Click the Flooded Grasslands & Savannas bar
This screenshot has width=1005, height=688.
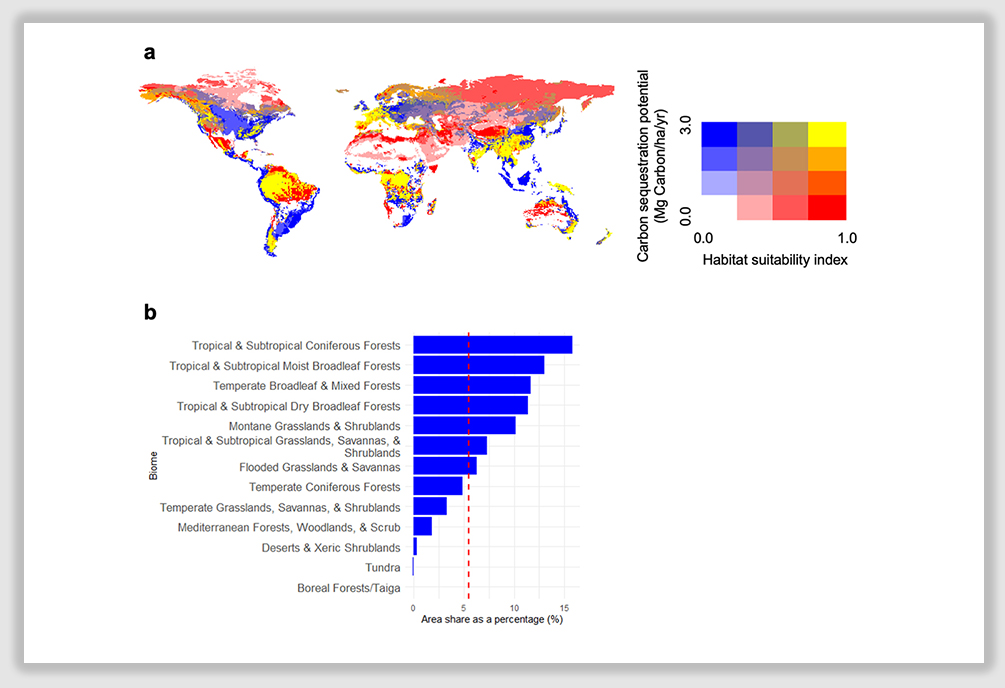coord(444,466)
